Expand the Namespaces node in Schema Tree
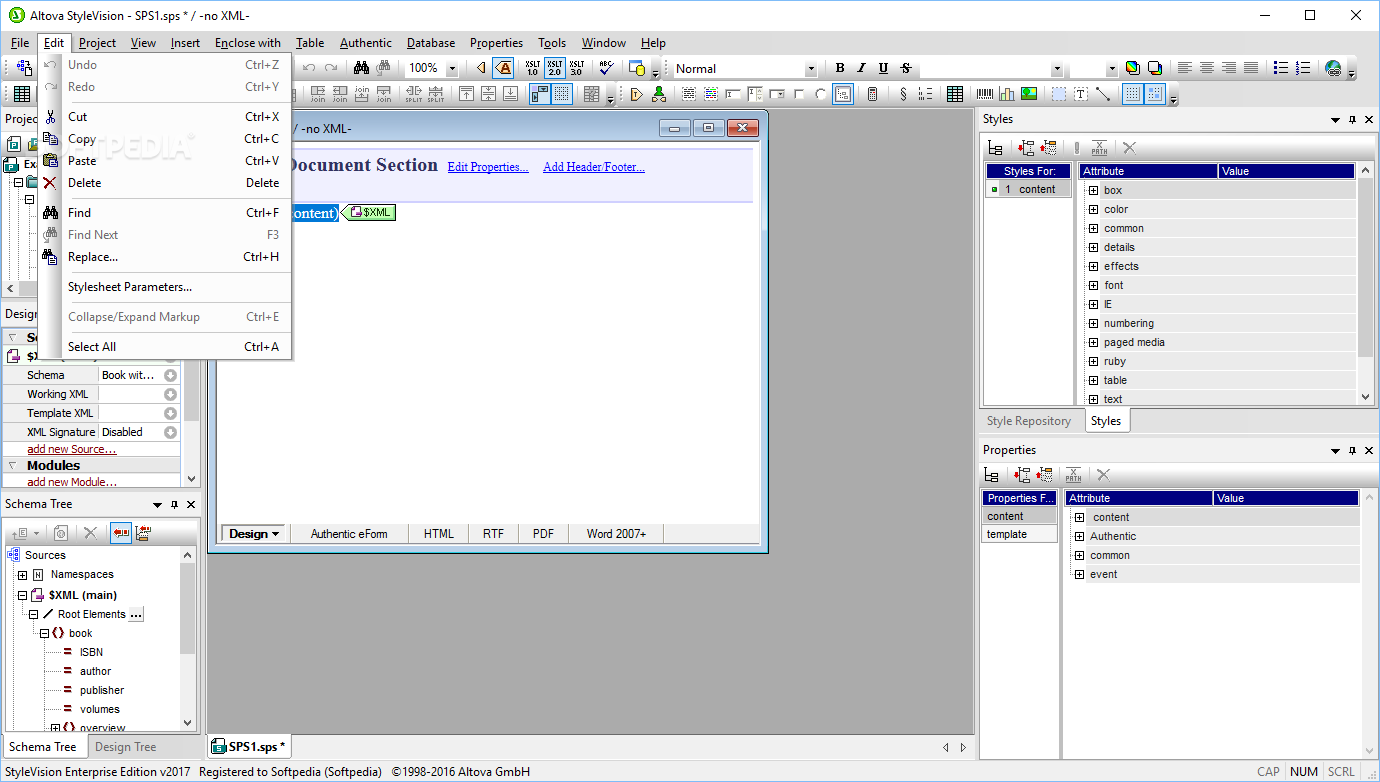1380x782 pixels. [22, 575]
